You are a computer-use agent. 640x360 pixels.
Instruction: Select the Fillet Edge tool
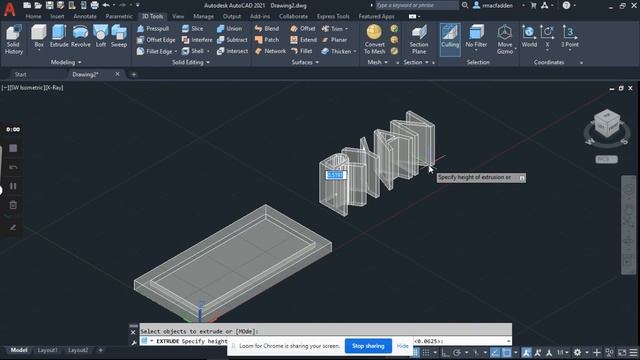(155, 51)
